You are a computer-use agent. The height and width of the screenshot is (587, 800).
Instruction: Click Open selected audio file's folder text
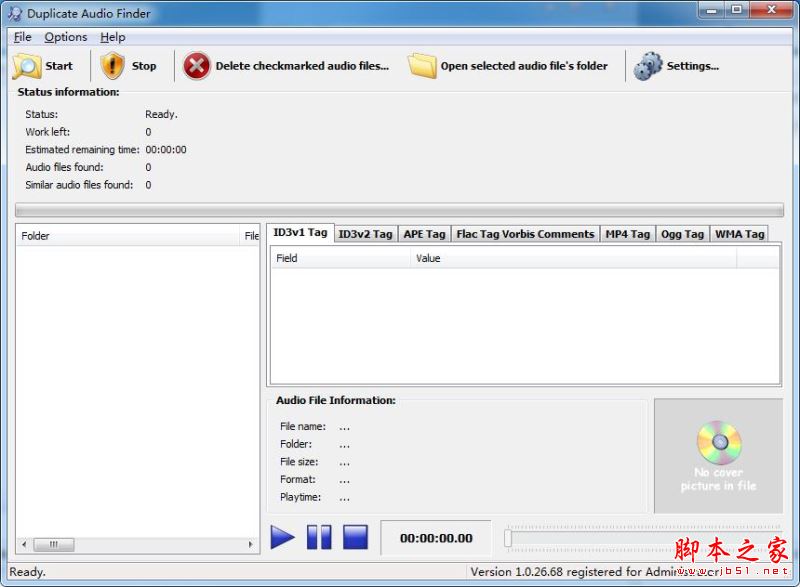point(524,66)
